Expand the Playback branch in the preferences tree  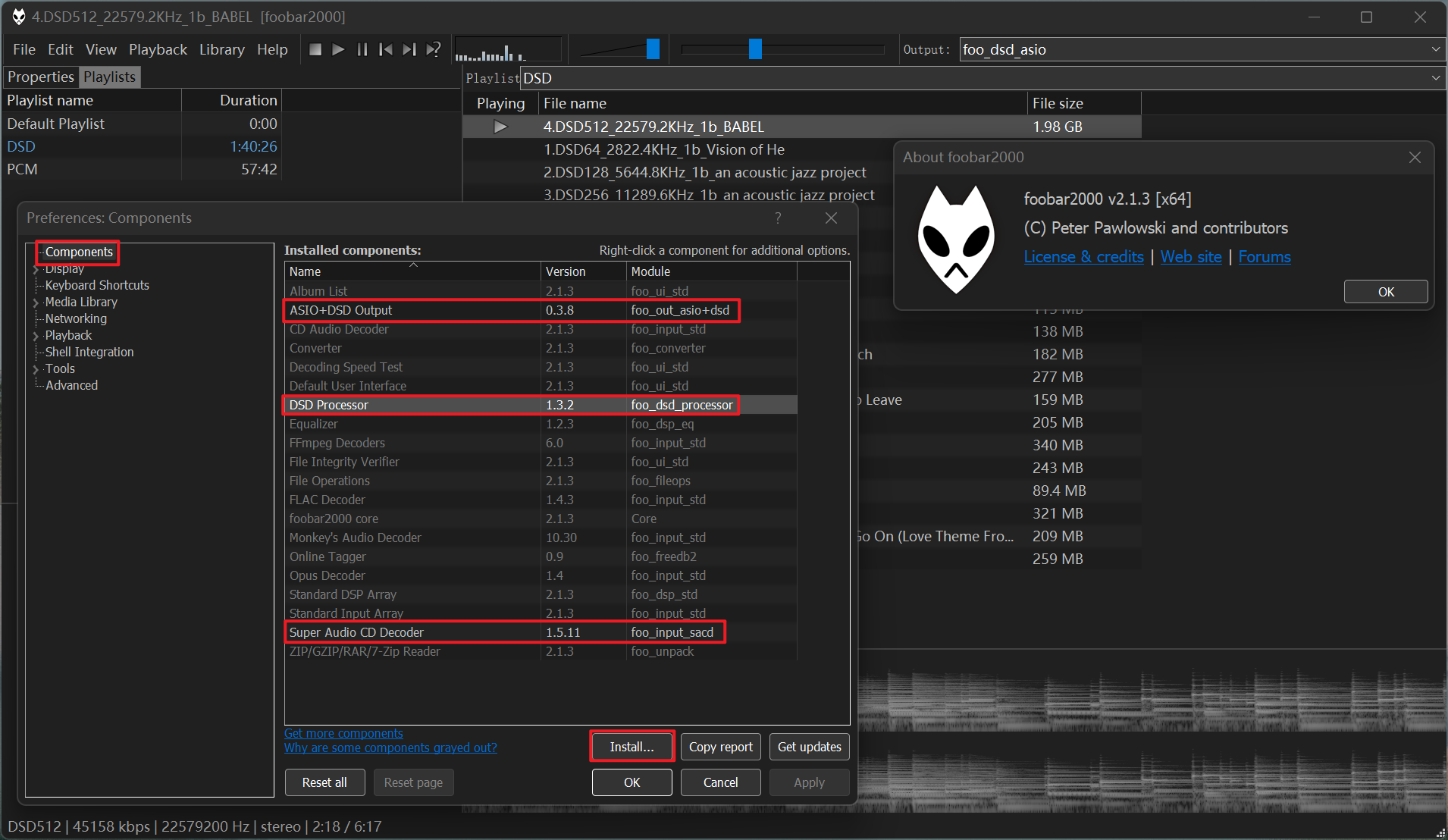click(x=36, y=335)
